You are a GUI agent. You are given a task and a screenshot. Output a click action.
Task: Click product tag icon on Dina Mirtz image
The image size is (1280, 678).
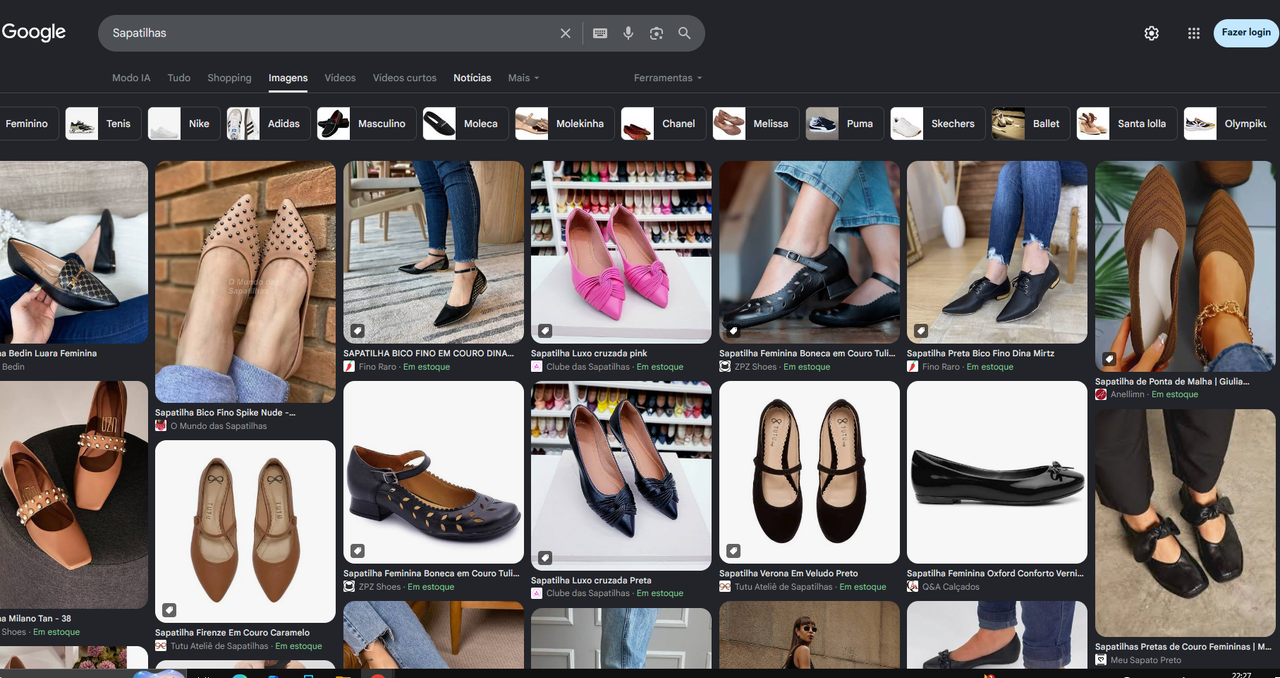pos(921,330)
